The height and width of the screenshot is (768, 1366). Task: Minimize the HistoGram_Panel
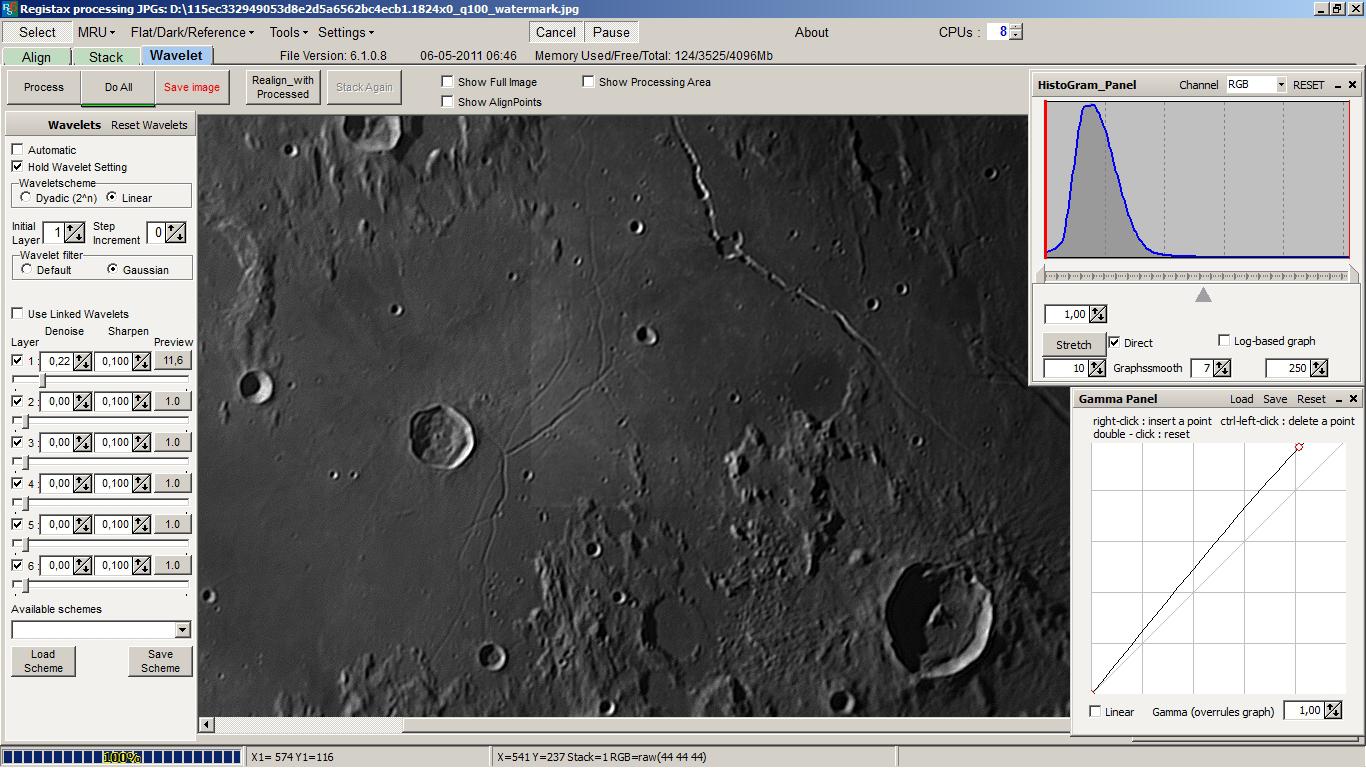[x=1338, y=86]
